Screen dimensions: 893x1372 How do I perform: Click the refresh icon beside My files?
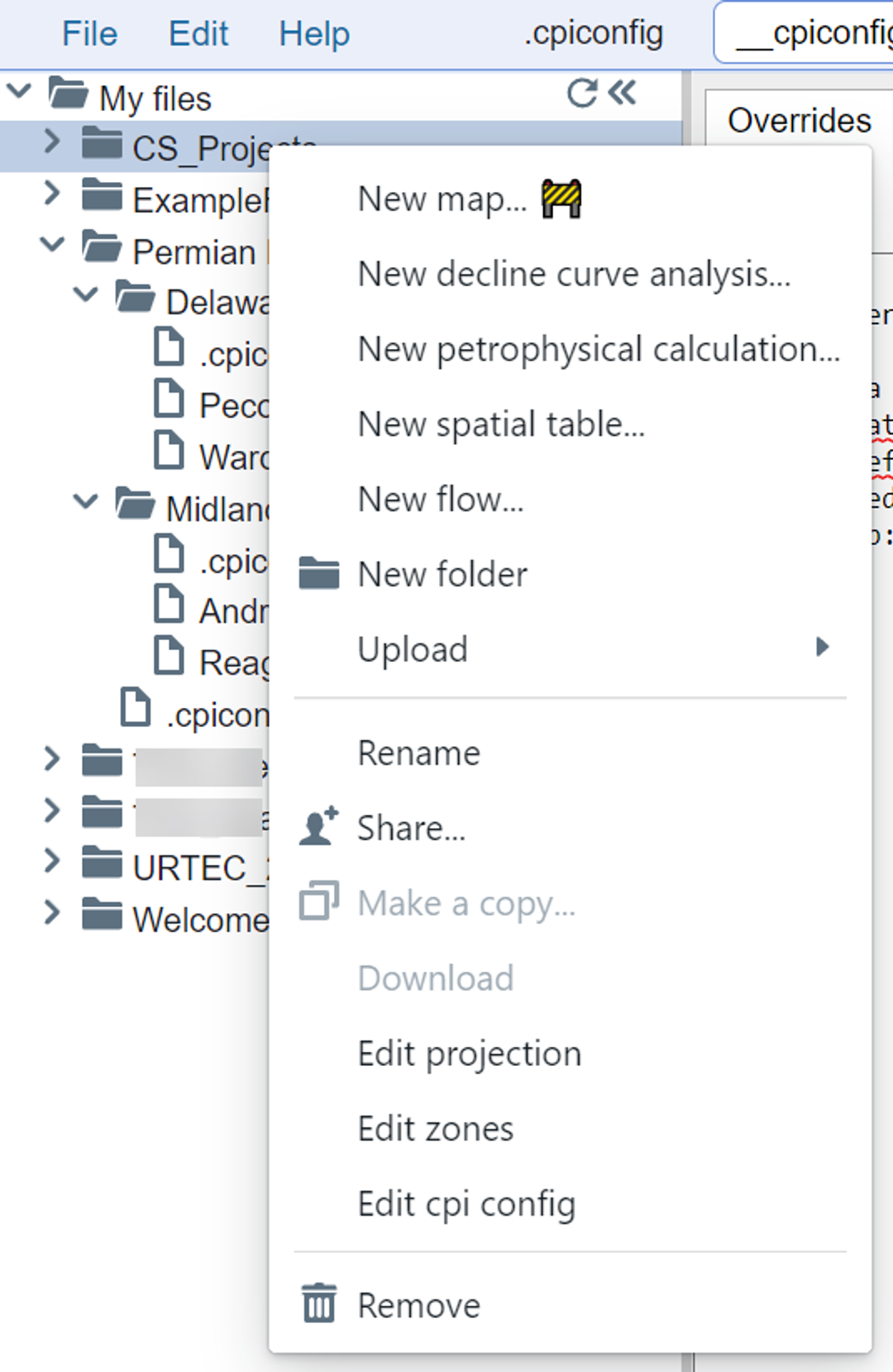point(581,93)
